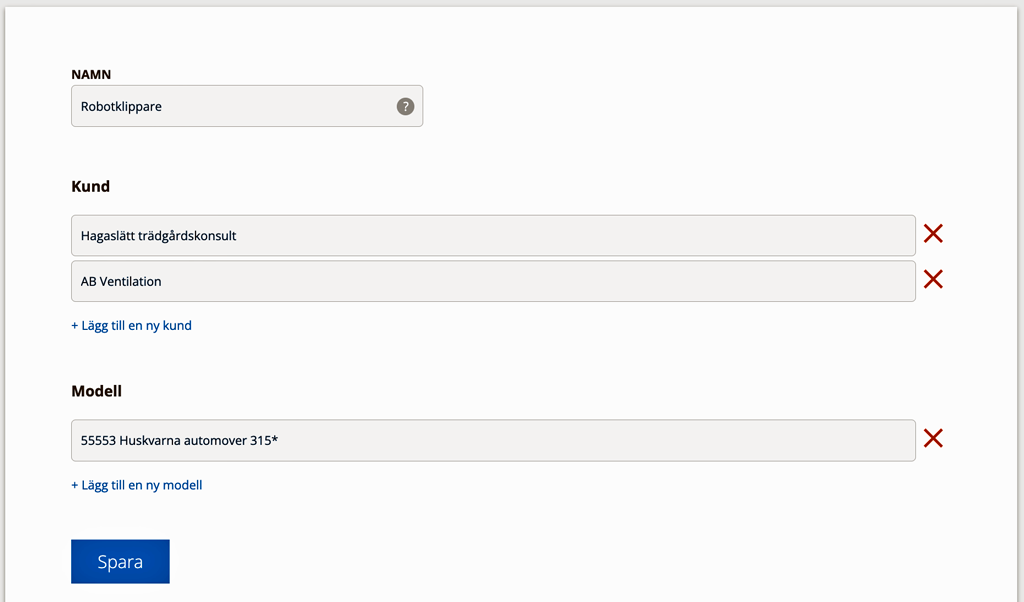Image resolution: width=1024 pixels, height=602 pixels.
Task: Select the Kund section heading
Action: 90,186
